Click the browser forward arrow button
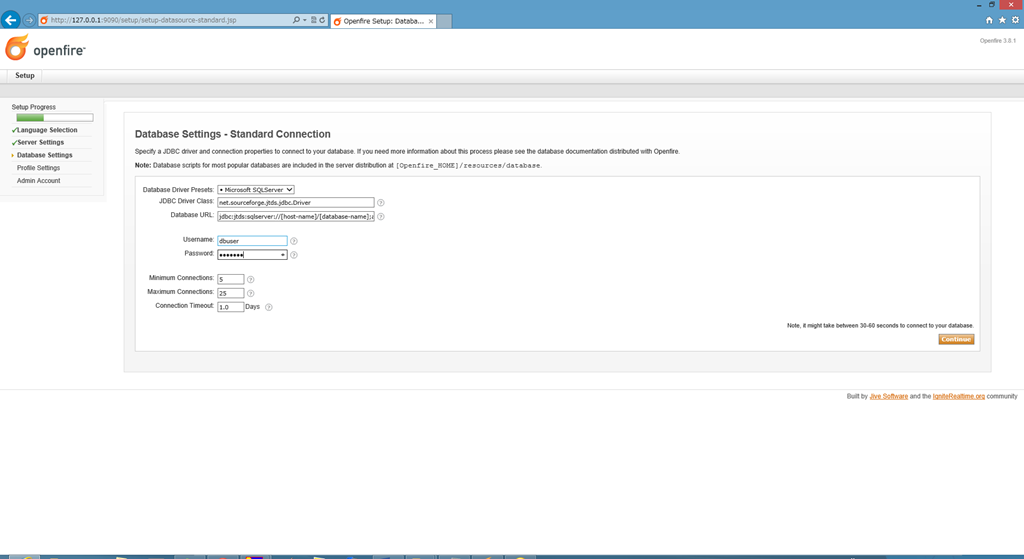 (x=29, y=20)
